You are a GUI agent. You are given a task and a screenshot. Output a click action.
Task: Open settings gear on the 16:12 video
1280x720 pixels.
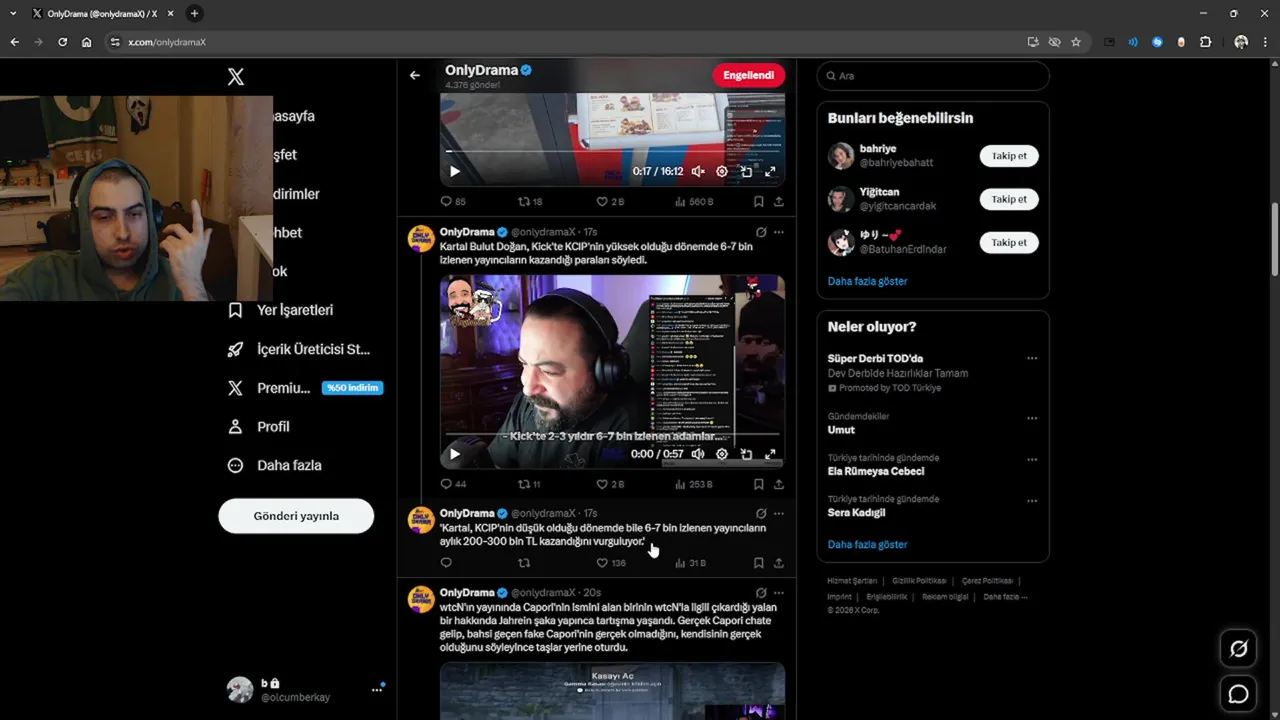pyautogui.click(x=722, y=172)
